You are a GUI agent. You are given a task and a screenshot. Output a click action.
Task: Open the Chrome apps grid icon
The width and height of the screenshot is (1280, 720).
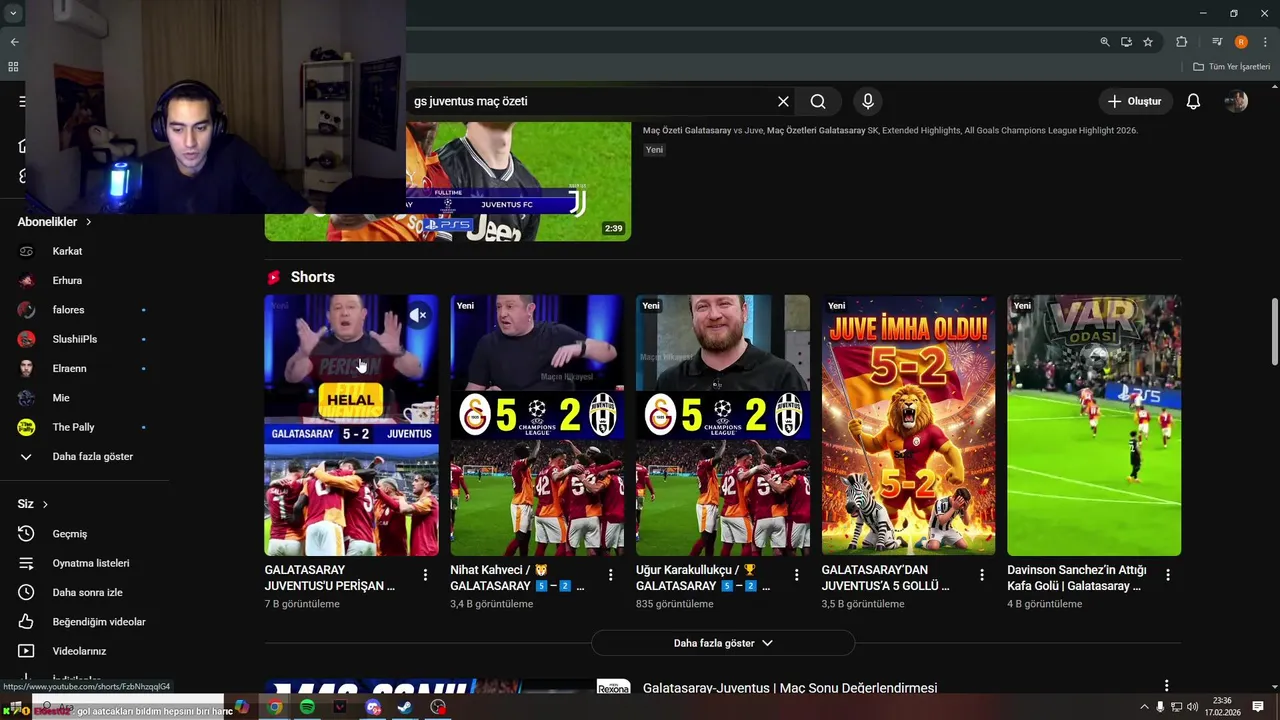pos(13,67)
